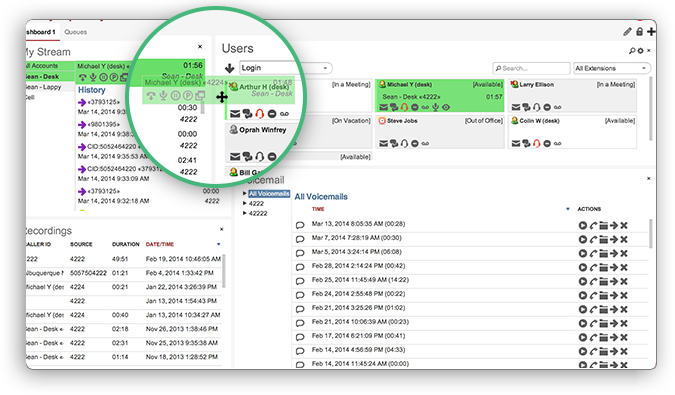
Task: Delete the Feb 25, 2014 voicemail
Action: click(x=624, y=281)
